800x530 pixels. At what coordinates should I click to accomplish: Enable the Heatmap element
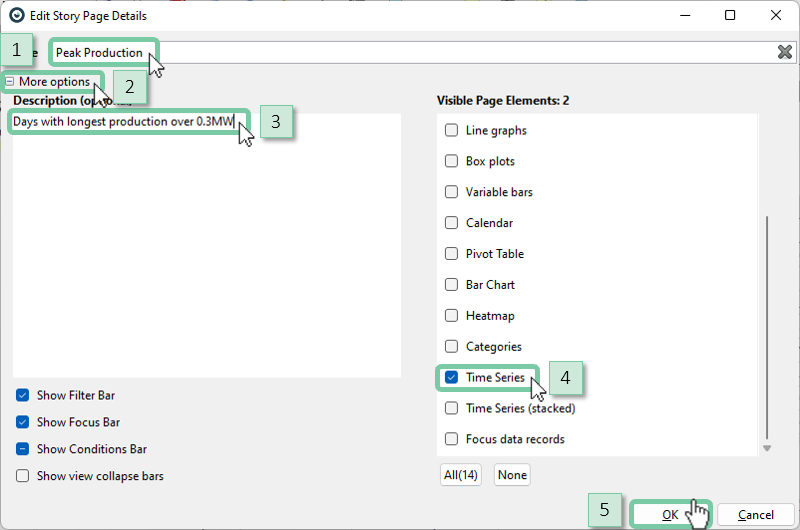(452, 316)
